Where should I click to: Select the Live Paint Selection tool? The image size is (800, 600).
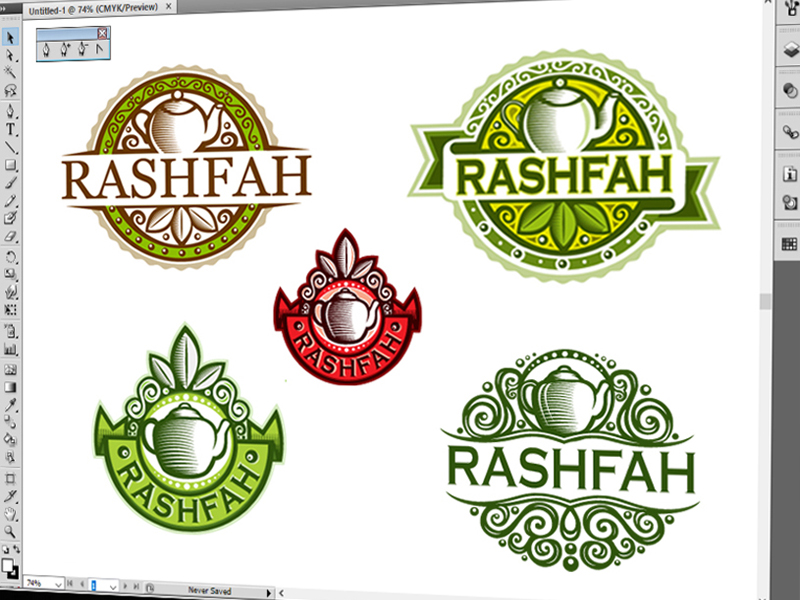pyautogui.click(x=10, y=457)
